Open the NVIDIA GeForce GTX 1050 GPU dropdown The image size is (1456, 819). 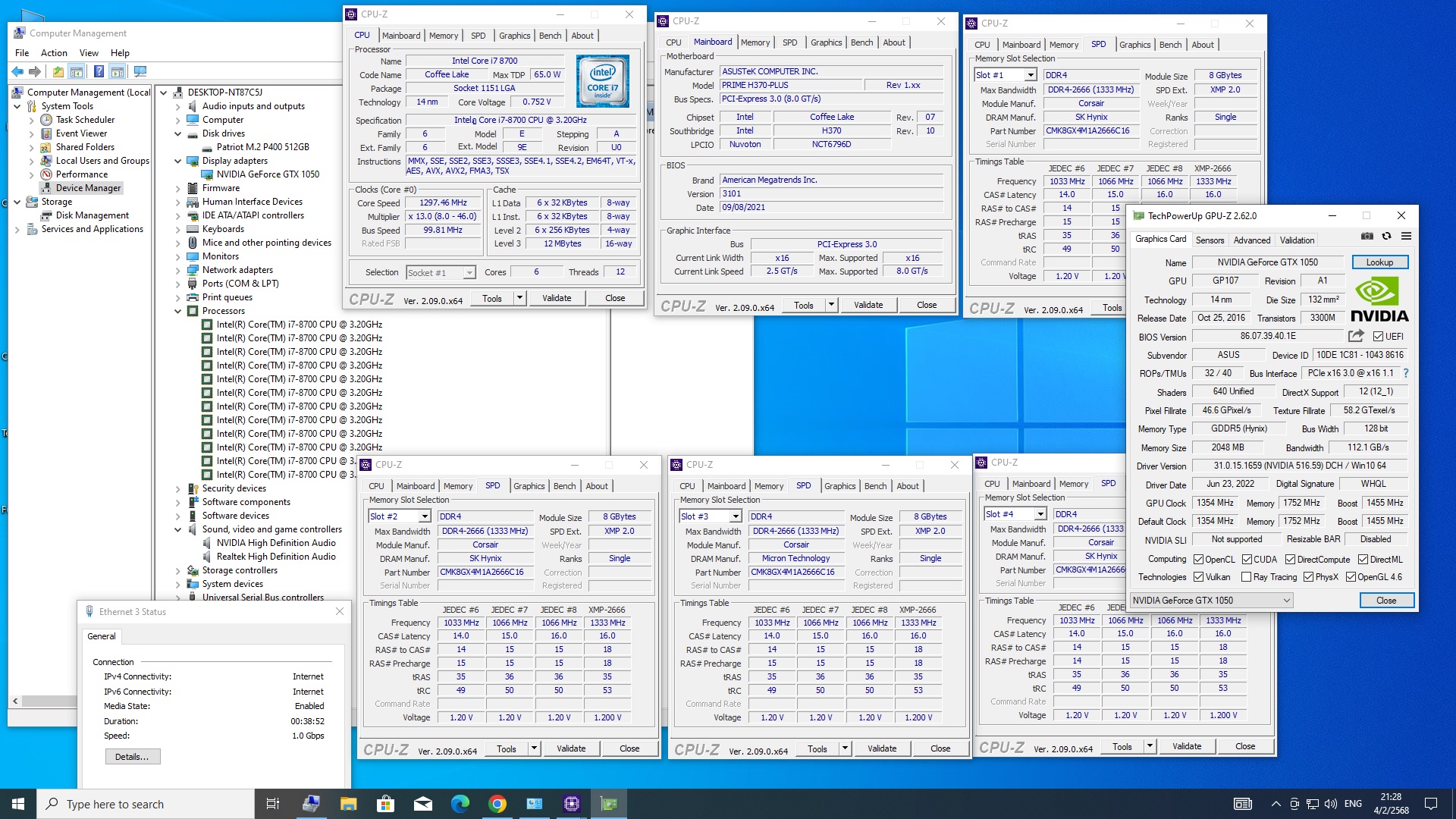(1286, 601)
